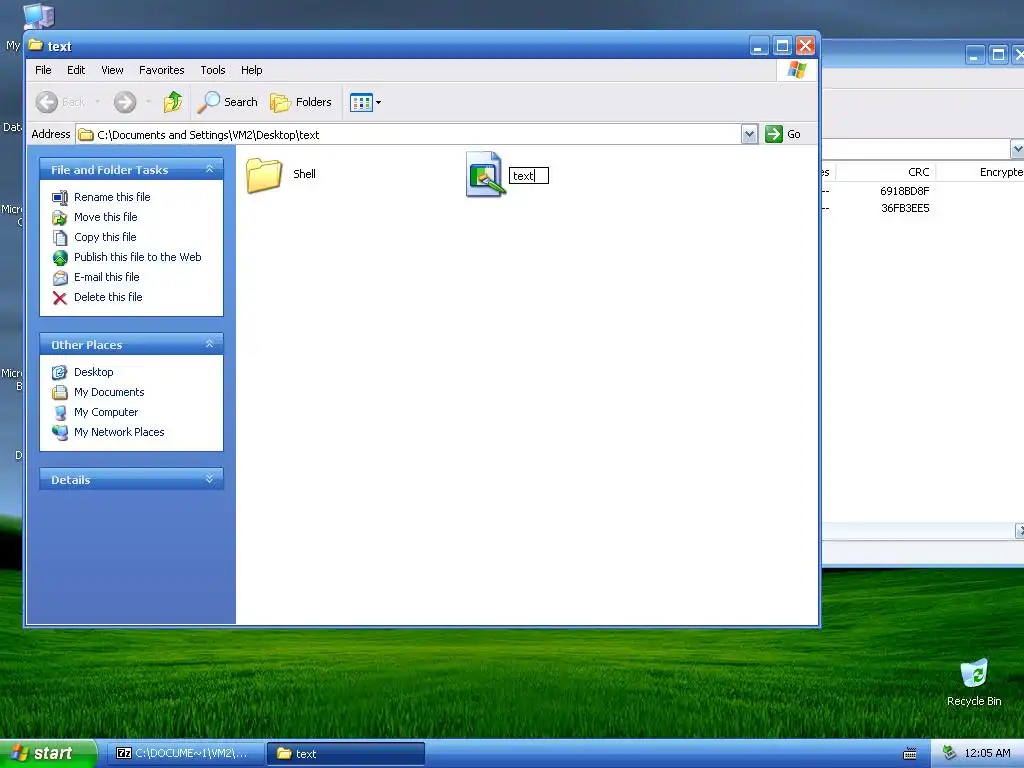This screenshot has width=1024, height=768.
Task: Collapse the Other Places panel
Action: click(210, 344)
